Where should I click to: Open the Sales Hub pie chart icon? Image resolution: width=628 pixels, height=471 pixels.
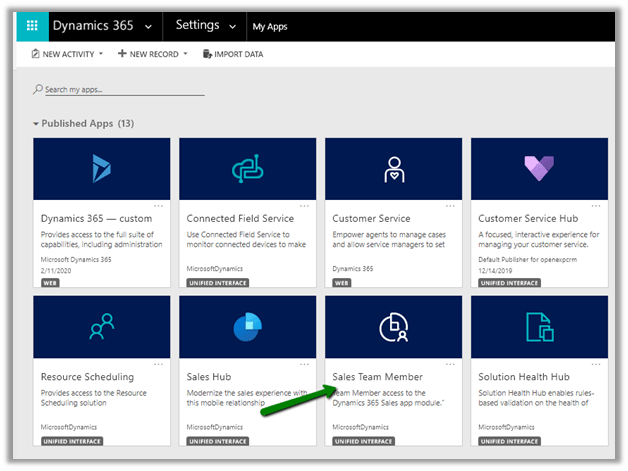(248, 326)
